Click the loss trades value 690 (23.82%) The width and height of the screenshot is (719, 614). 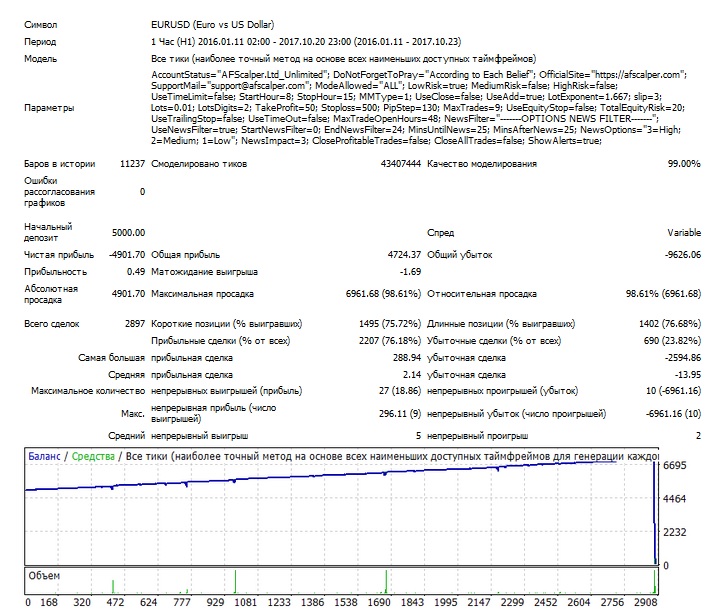(672, 341)
